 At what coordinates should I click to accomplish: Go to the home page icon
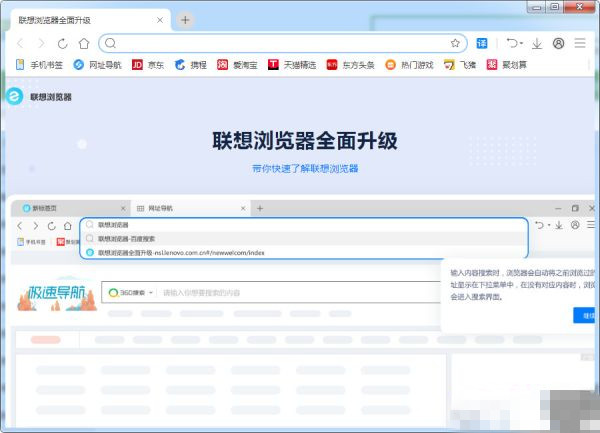(84, 44)
